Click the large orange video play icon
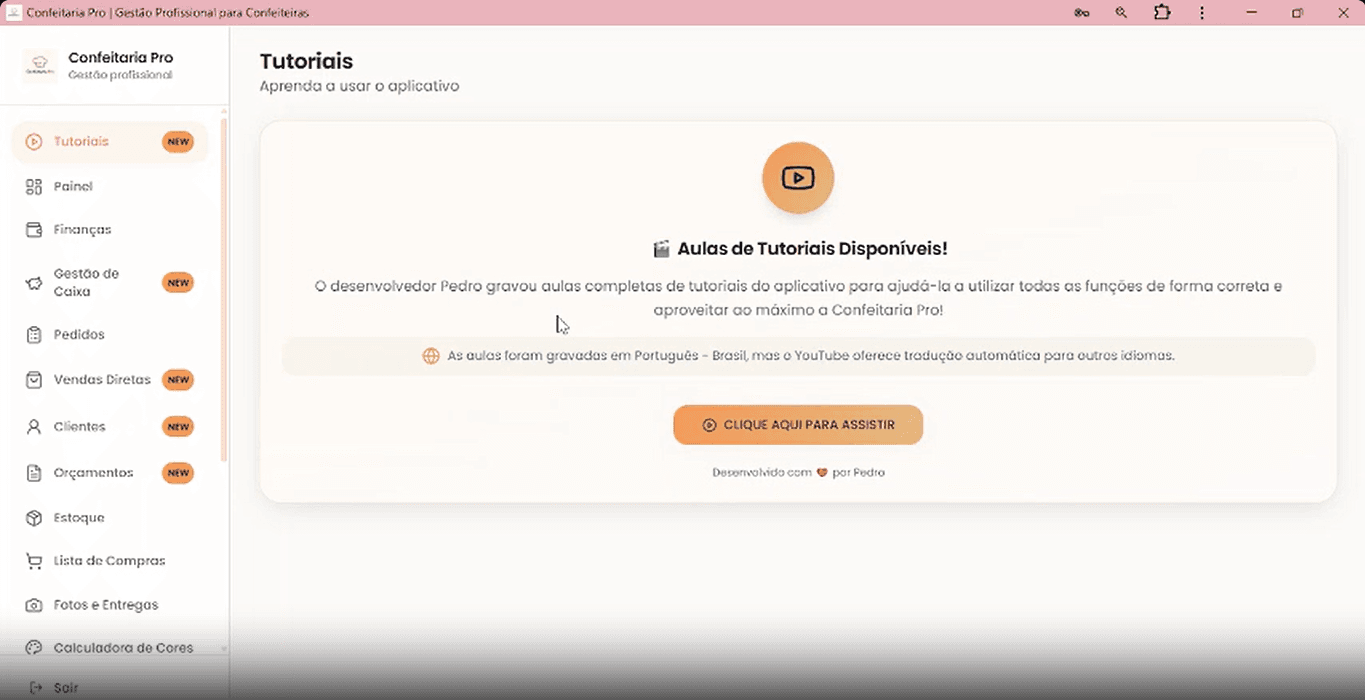Viewport: 1365px width, 700px height. pos(798,178)
